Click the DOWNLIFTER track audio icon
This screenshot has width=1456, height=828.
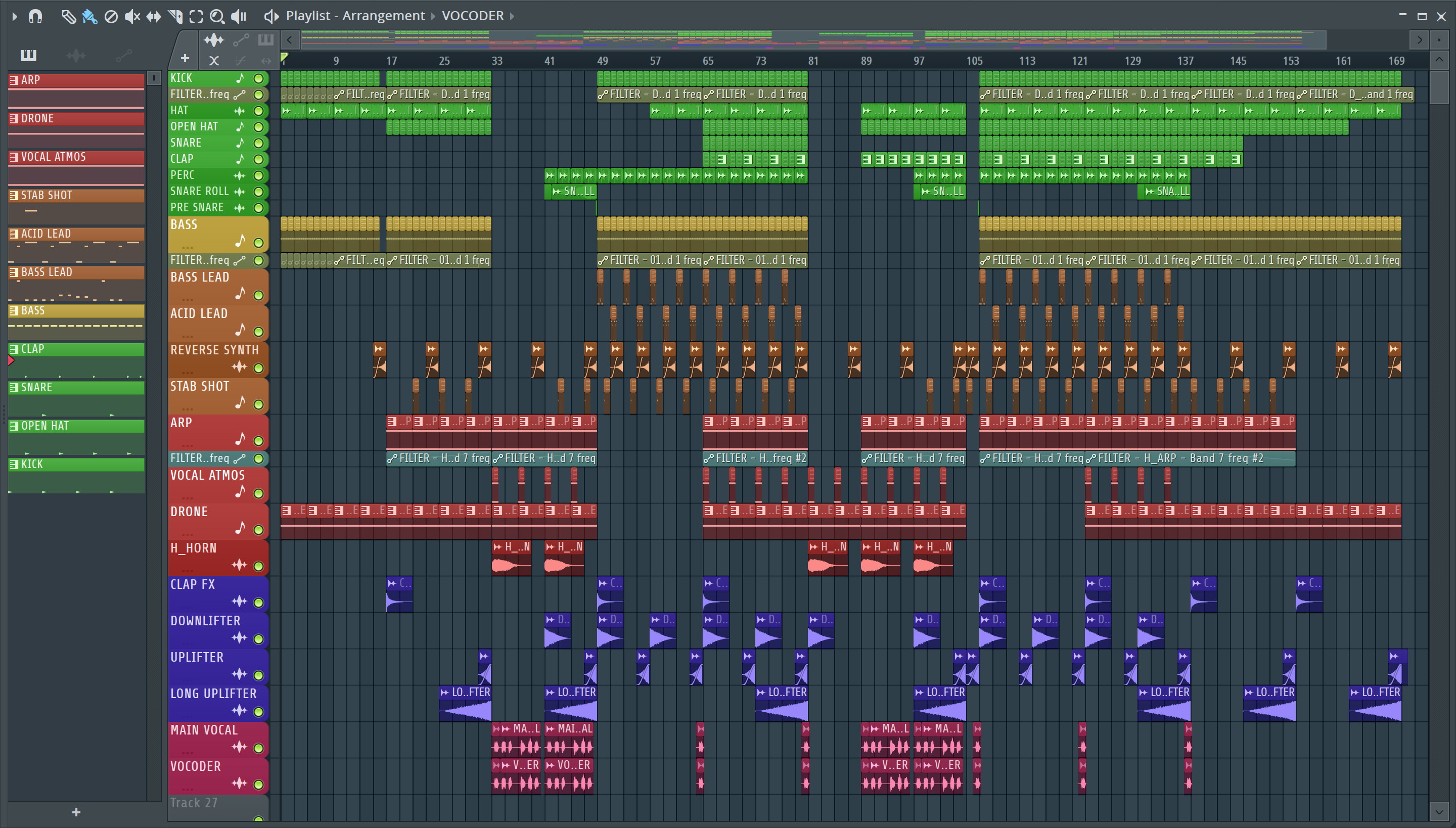tap(240, 637)
